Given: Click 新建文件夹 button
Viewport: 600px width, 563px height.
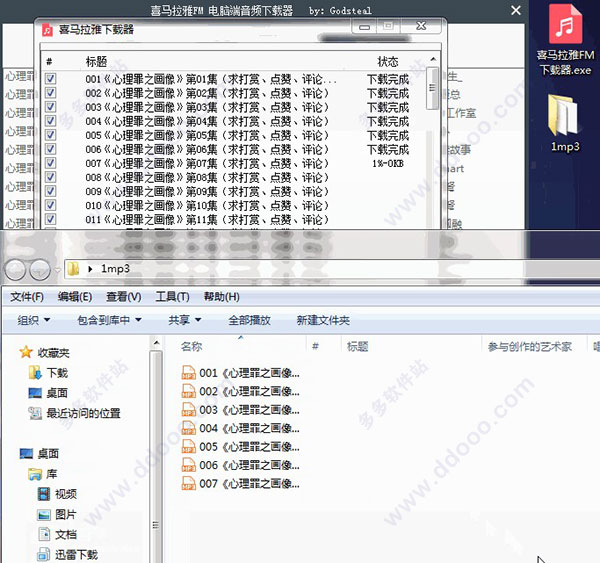Looking at the screenshot, I should point(323,320).
